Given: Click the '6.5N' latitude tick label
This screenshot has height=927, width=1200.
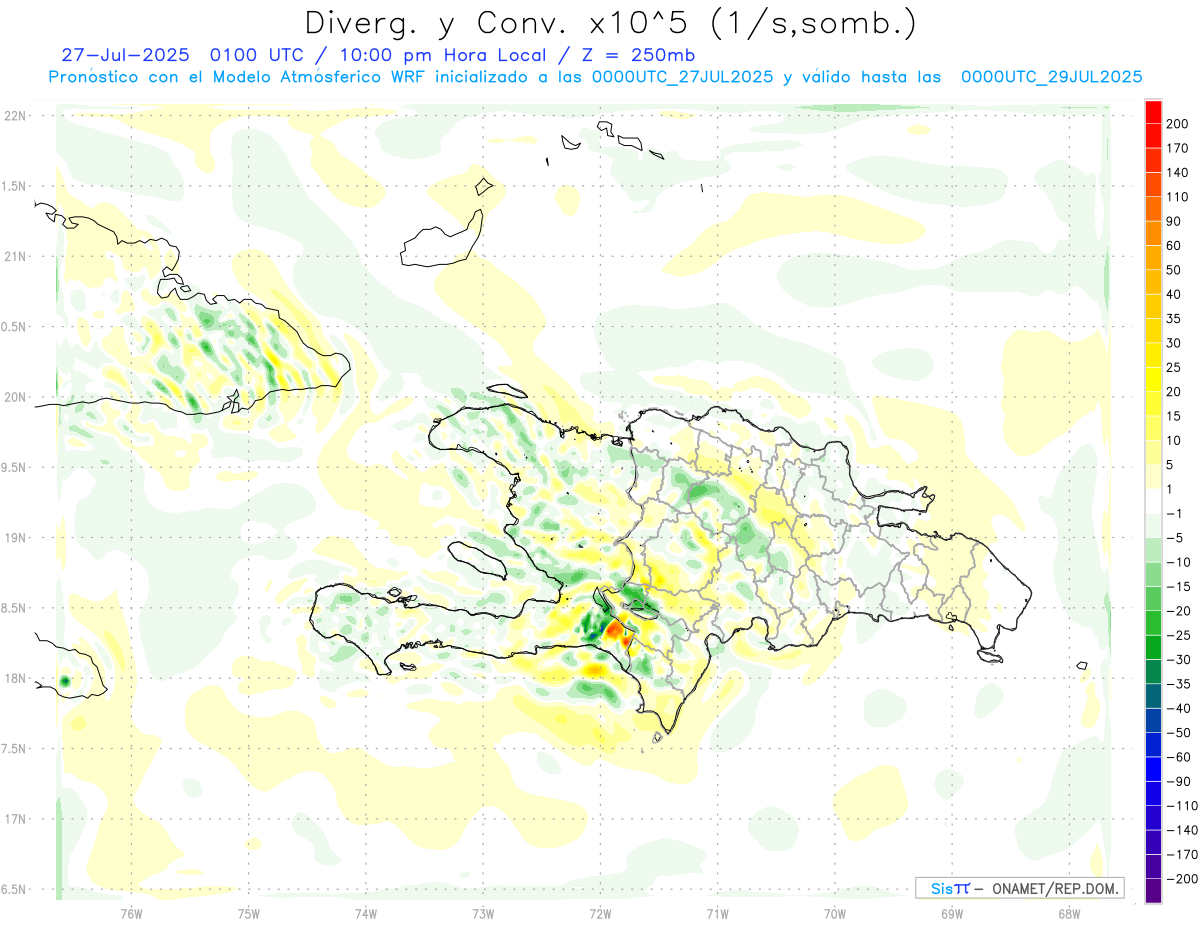Looking at the screenshot, I should click(x=15, y=889).
